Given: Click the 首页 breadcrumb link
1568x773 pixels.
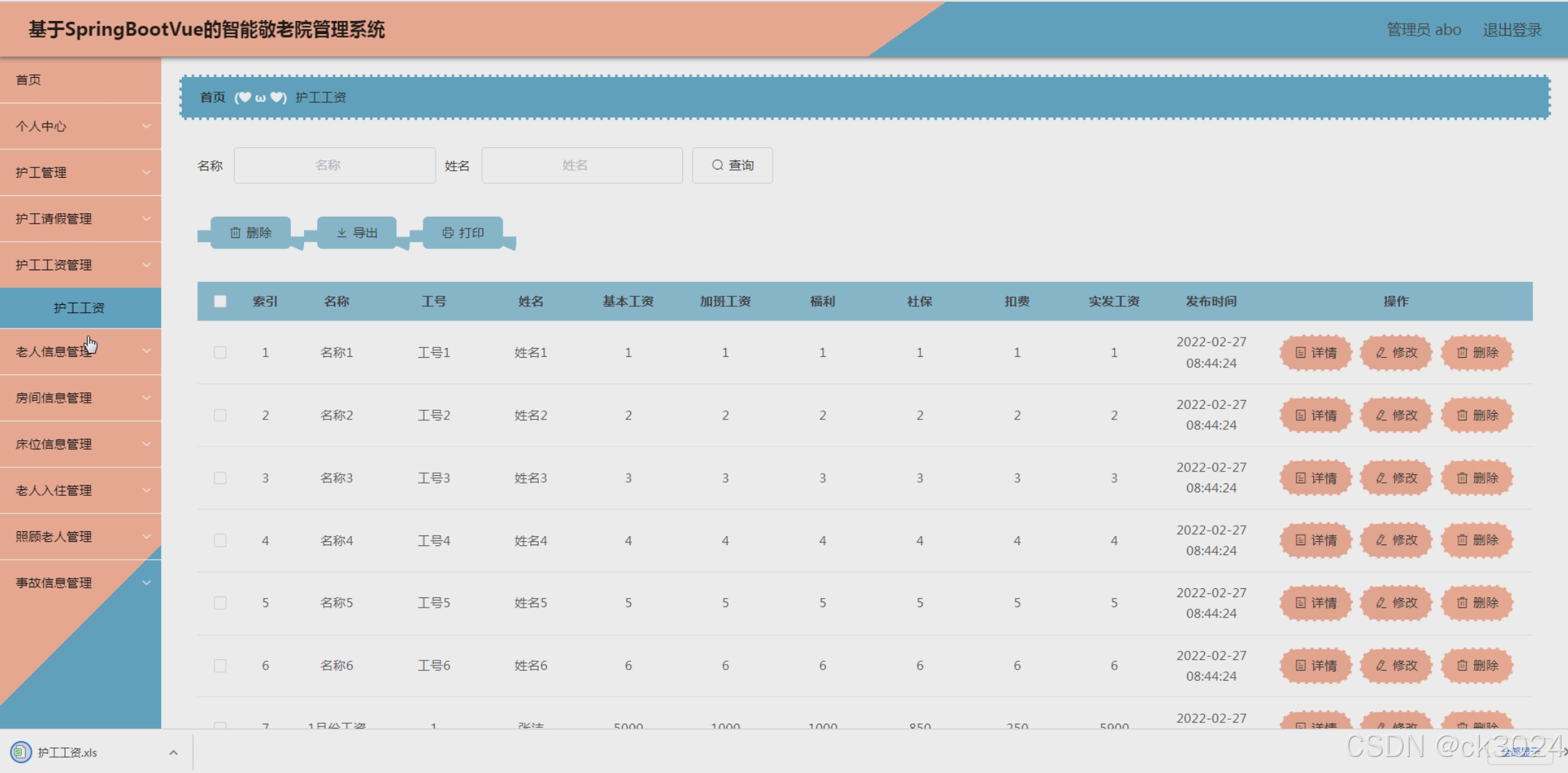Looking at the screenshot, I should tap(212, 97).
